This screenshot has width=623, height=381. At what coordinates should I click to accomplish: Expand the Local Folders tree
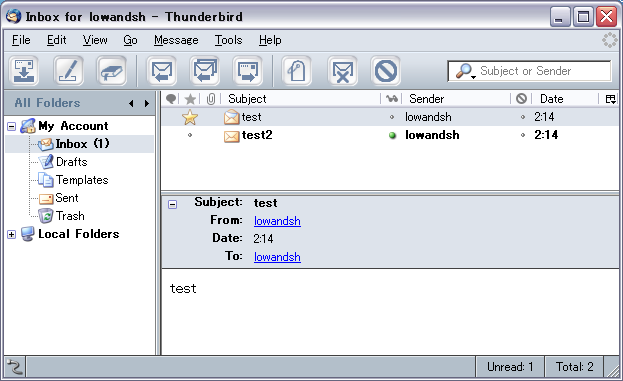point(12,234)
